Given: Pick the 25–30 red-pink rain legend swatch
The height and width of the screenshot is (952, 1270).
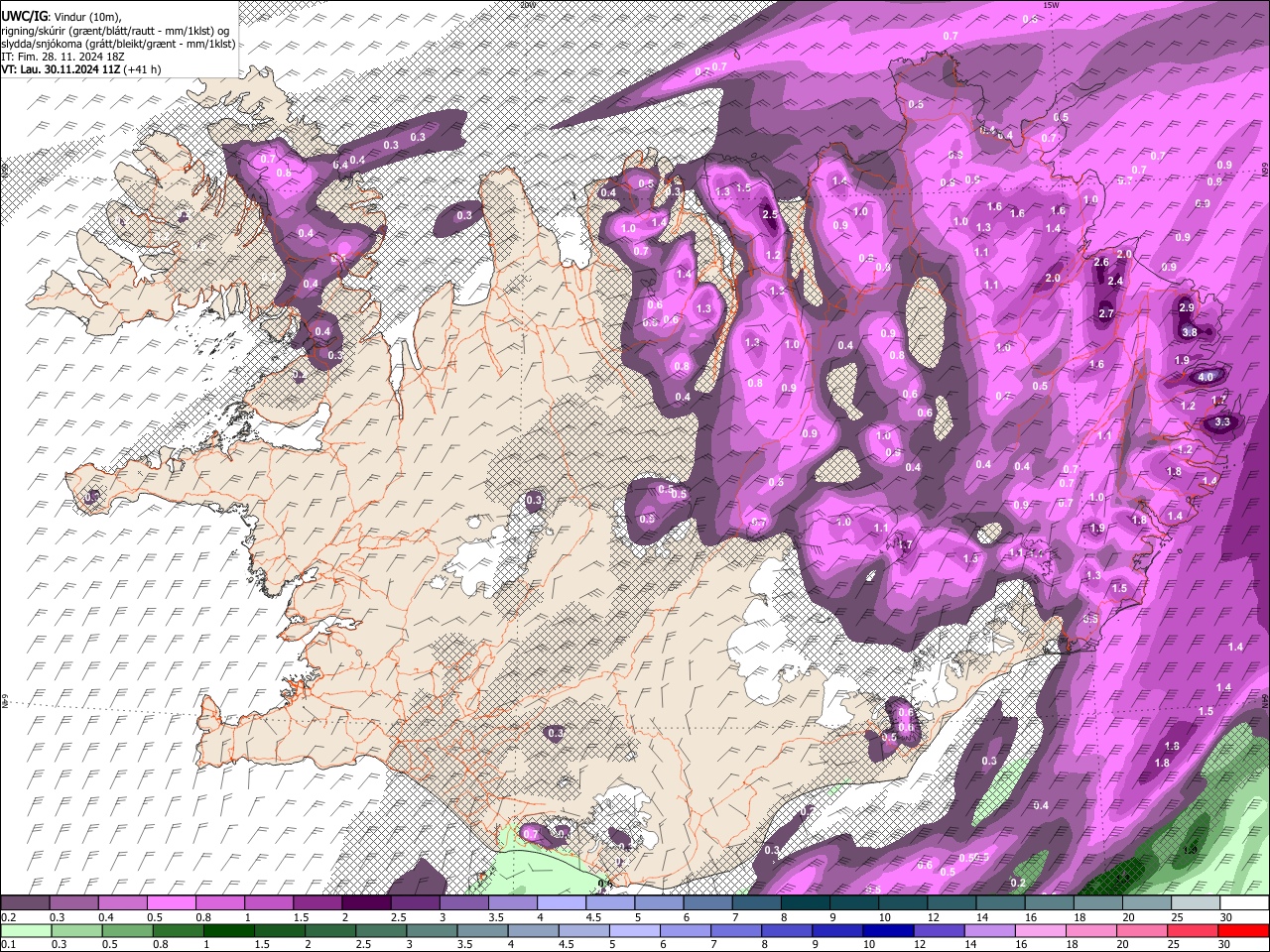Looking at the screenshot, I should click(1194, 931).
